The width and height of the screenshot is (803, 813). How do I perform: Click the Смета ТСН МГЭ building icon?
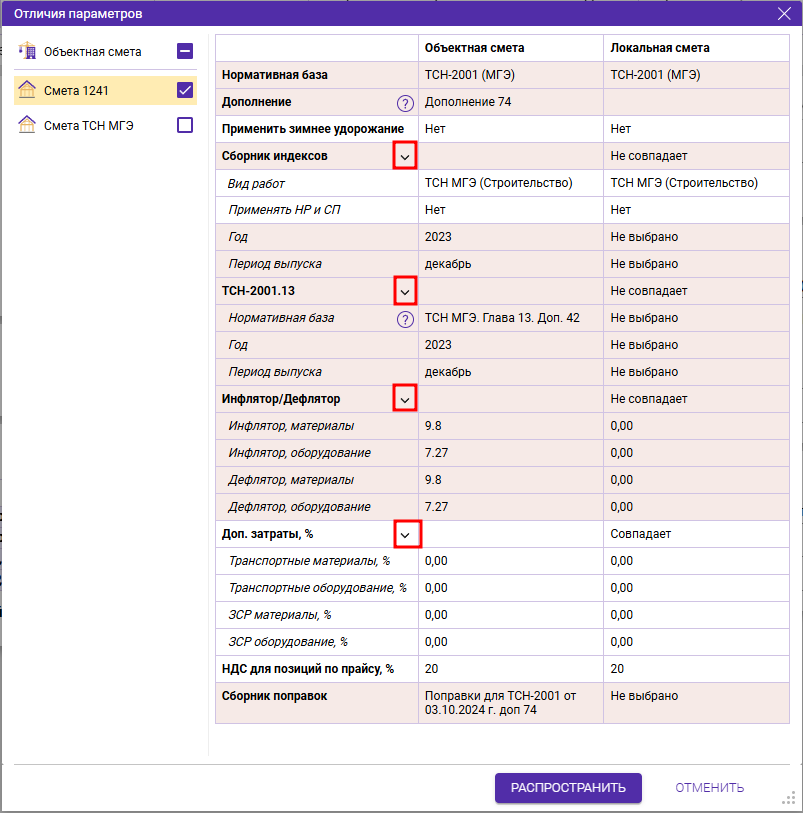point(27,126)
